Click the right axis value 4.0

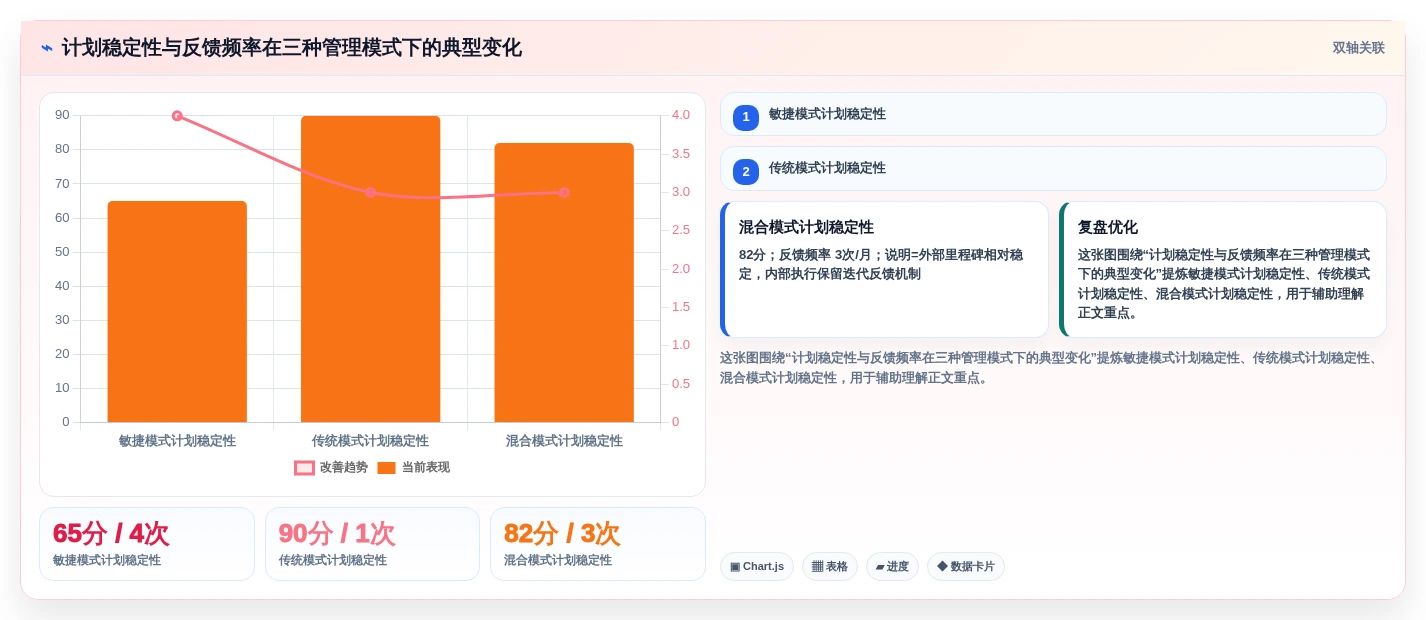681,115
